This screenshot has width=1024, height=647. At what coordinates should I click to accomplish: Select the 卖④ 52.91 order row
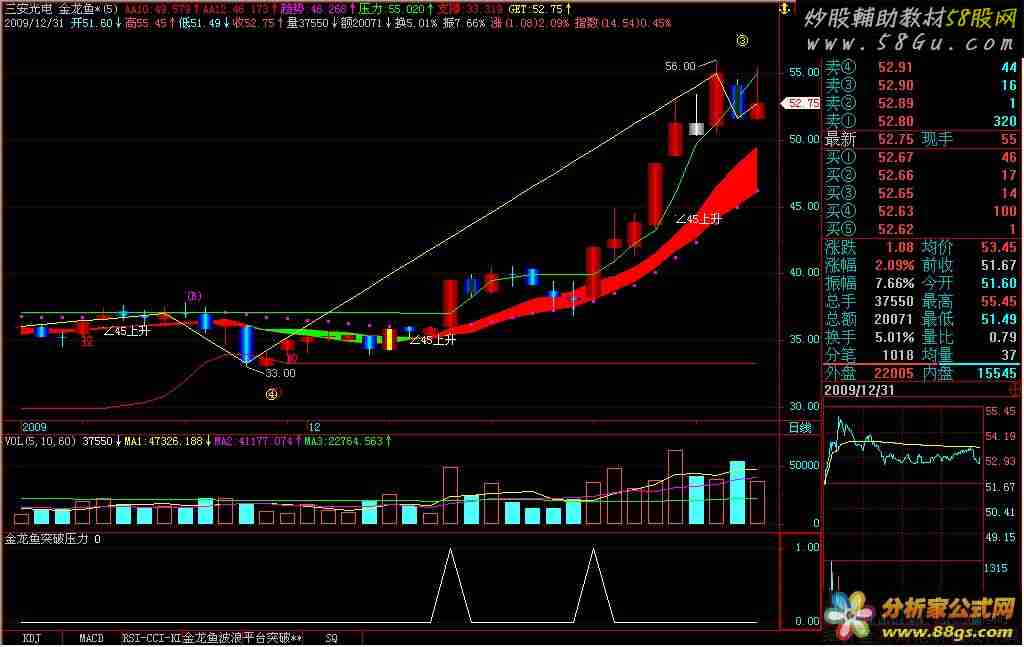tap(921, 67)
